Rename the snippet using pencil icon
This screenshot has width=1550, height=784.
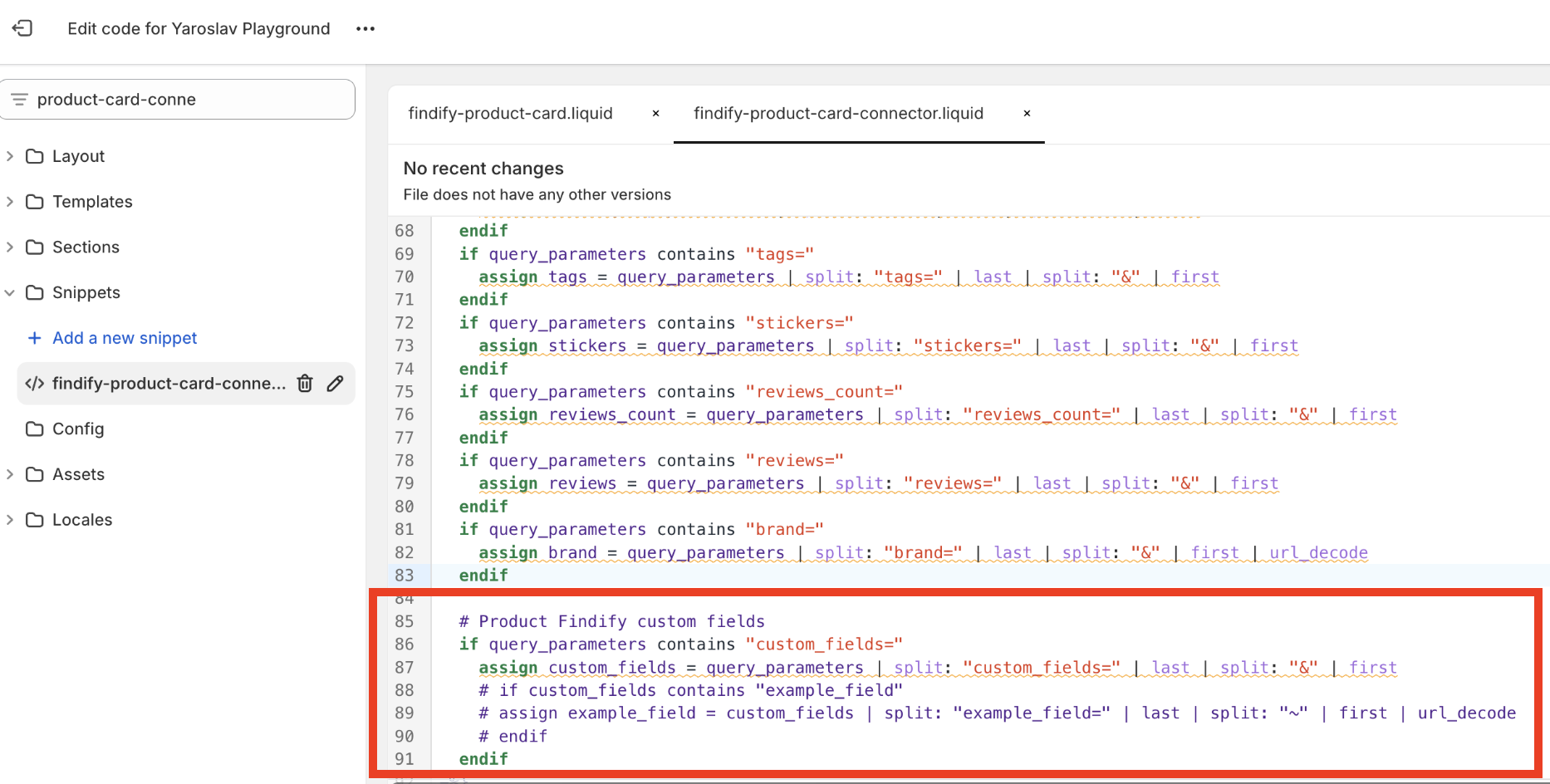pos(335,384)
